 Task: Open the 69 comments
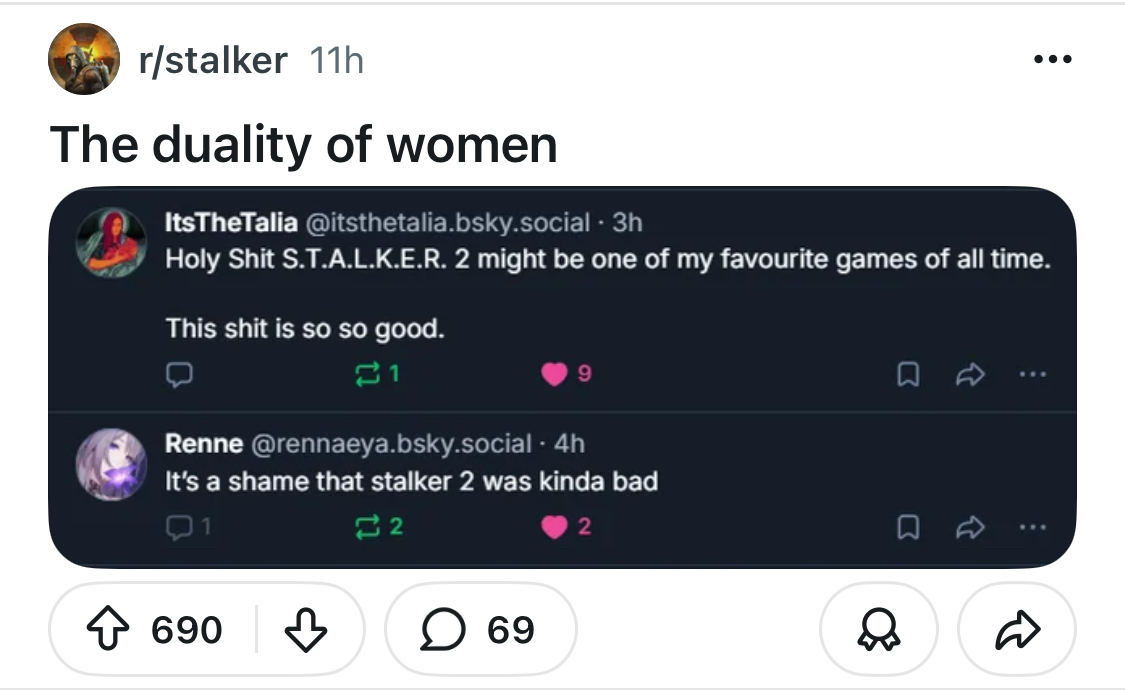(x=481, y=630)
